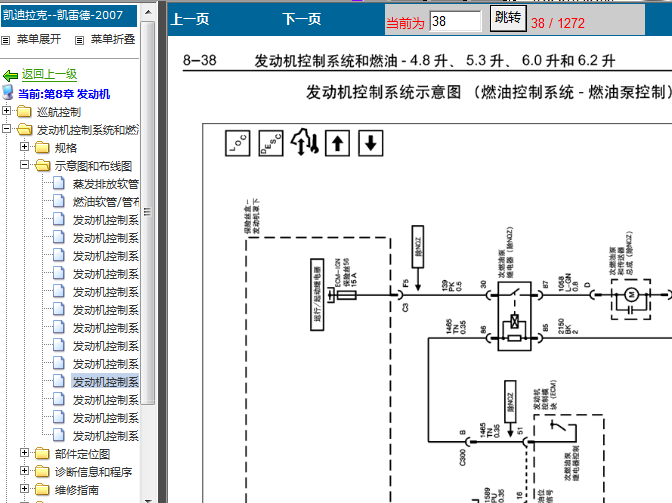The width and height of the screenshot is (672, 503).
Task: Expand the 维修指南 node
Action: tap(24, 488)
